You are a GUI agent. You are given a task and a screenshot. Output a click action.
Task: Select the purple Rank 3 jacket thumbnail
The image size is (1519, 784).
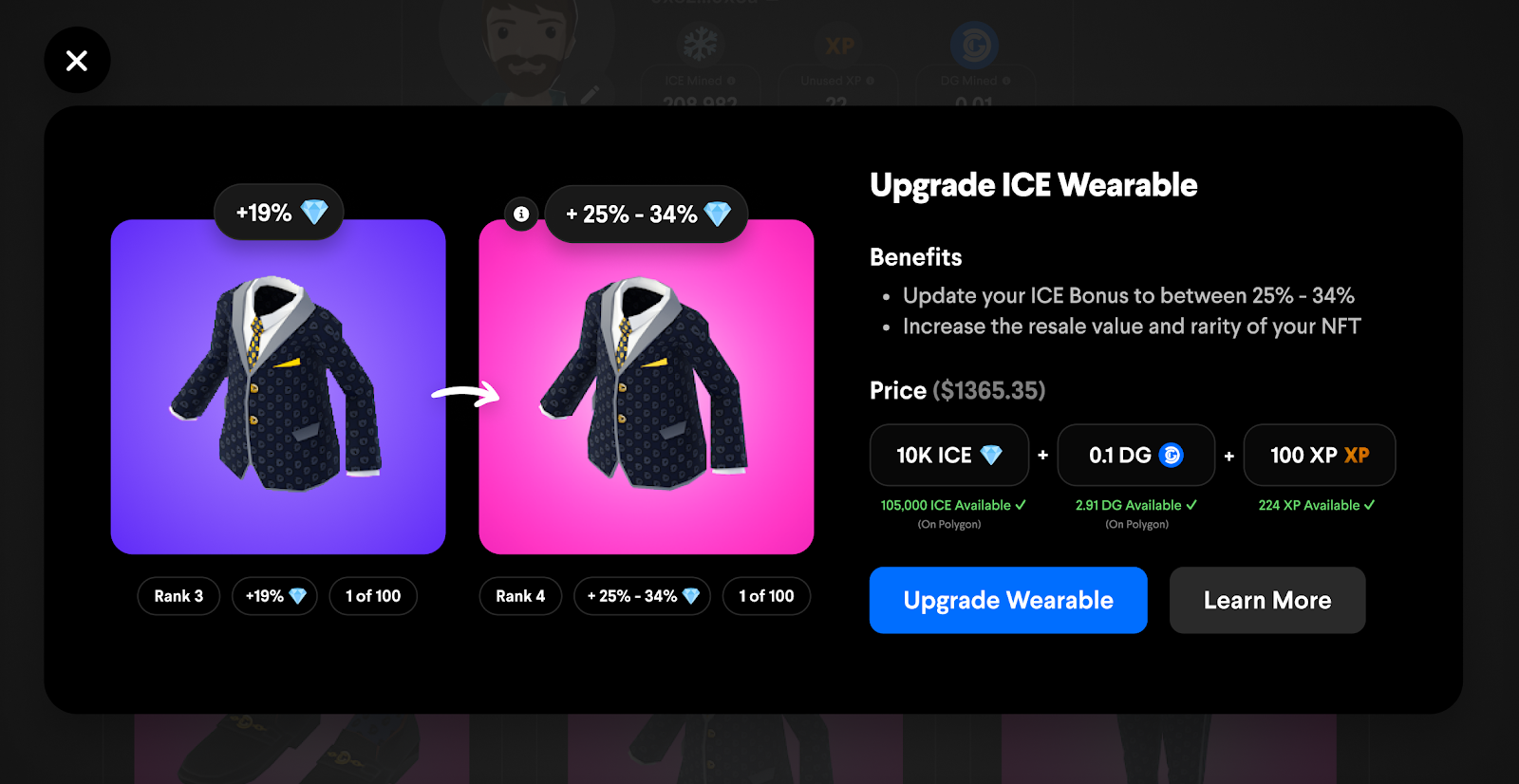278,387
